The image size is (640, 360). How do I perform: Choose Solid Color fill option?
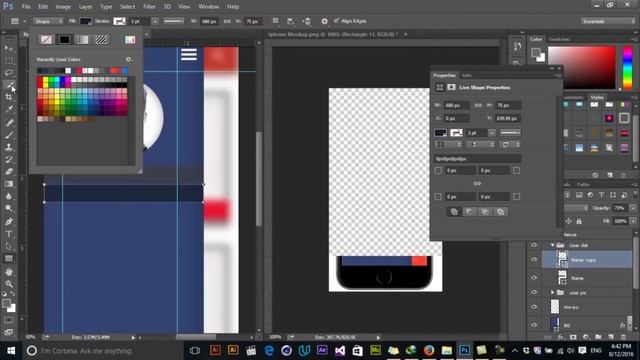pyautogui.click(x=64, y=40)
